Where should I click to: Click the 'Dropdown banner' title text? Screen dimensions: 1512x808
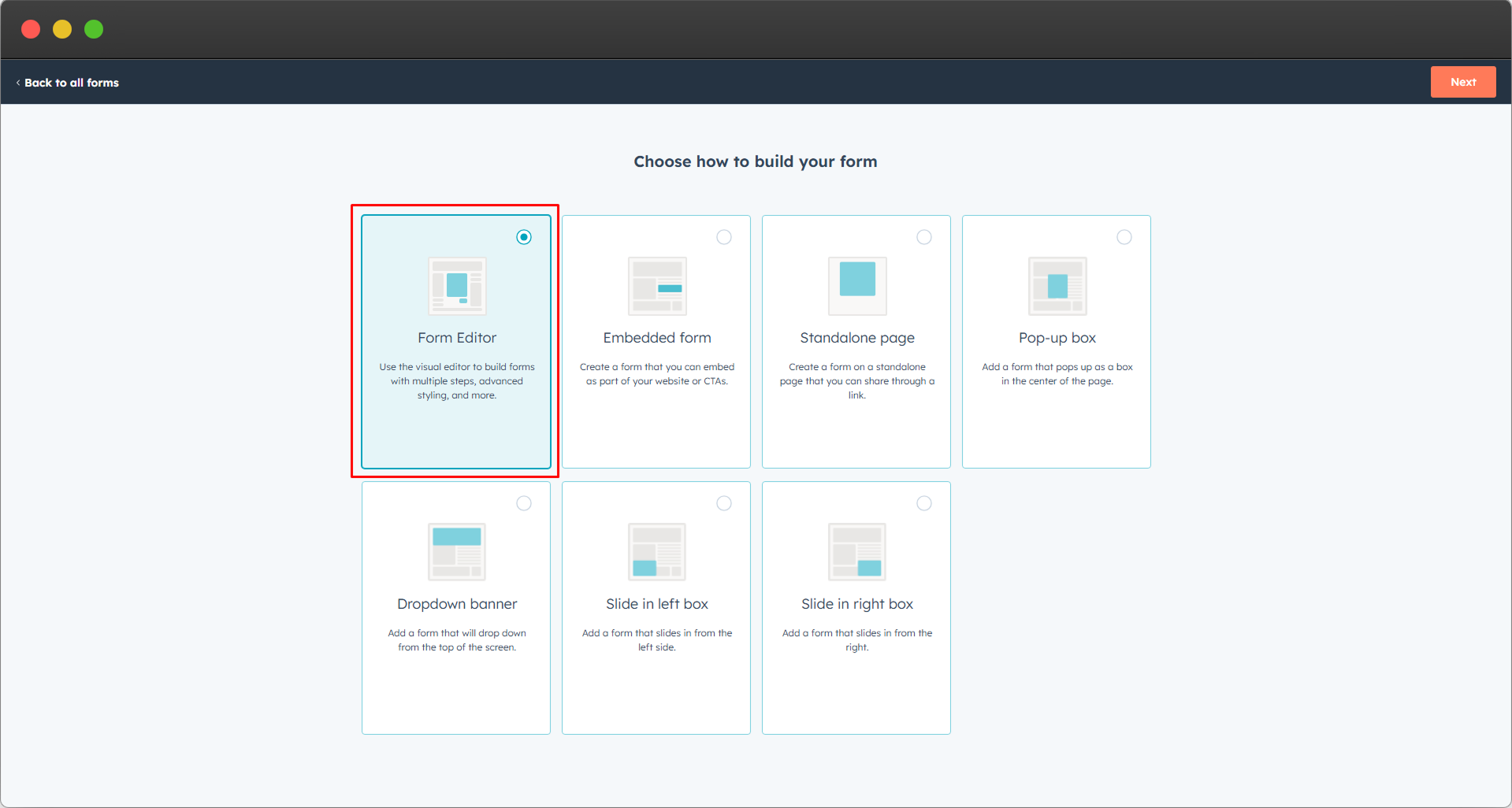[457, 604]
